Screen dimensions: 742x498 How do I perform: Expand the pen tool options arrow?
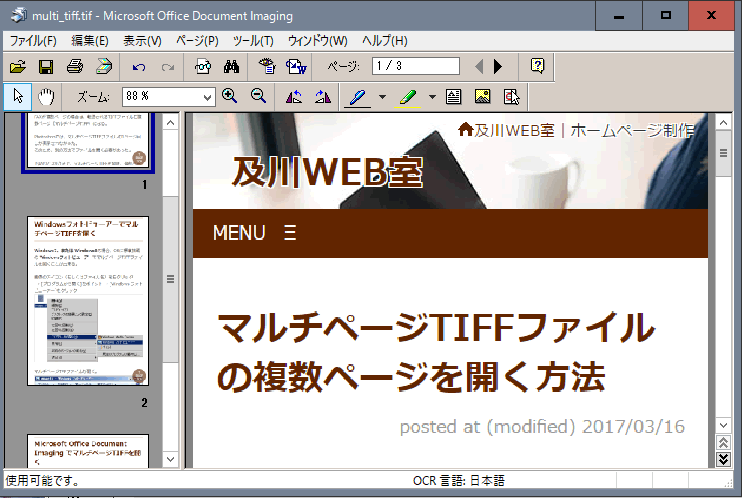(x=382, y=97)
